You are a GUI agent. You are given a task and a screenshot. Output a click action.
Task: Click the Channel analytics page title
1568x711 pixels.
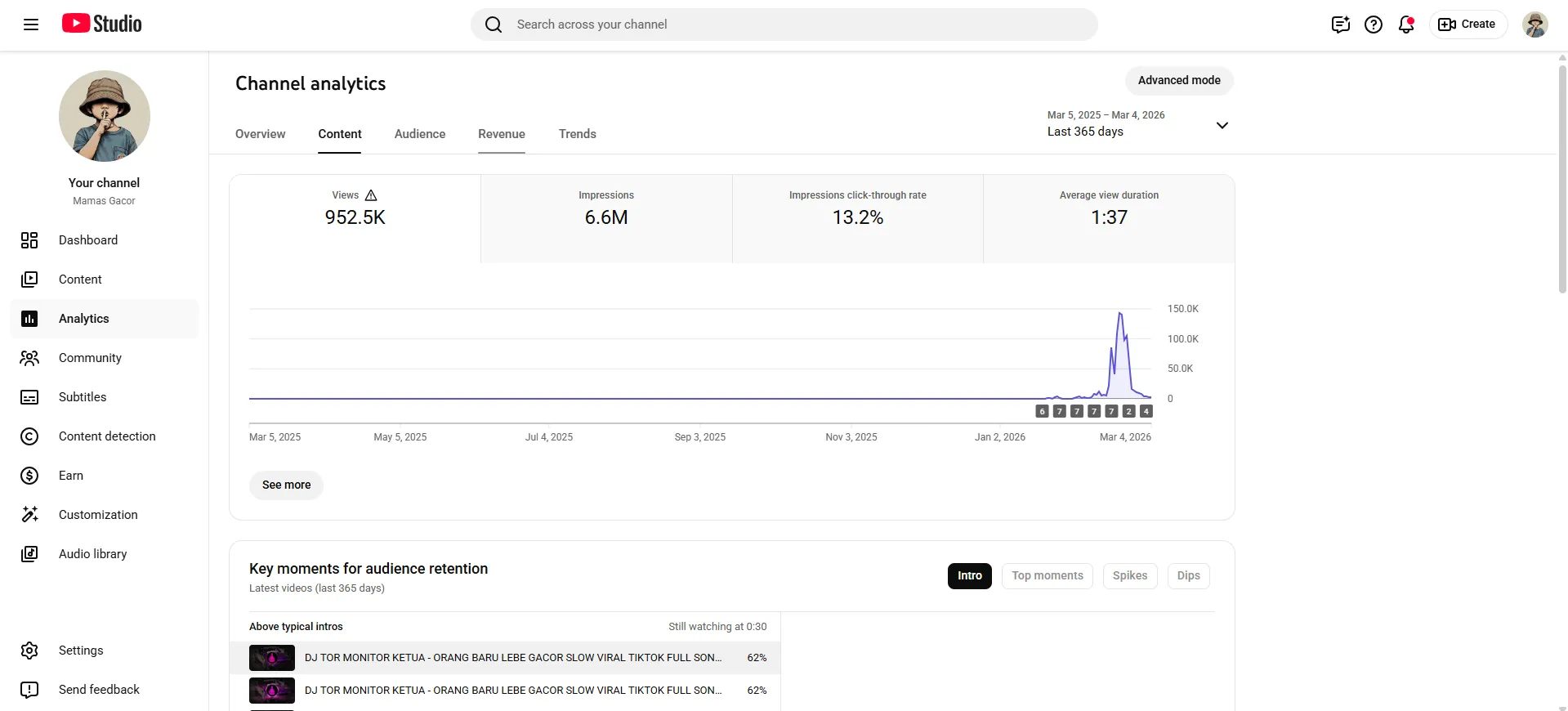click(x=310, y=83)
